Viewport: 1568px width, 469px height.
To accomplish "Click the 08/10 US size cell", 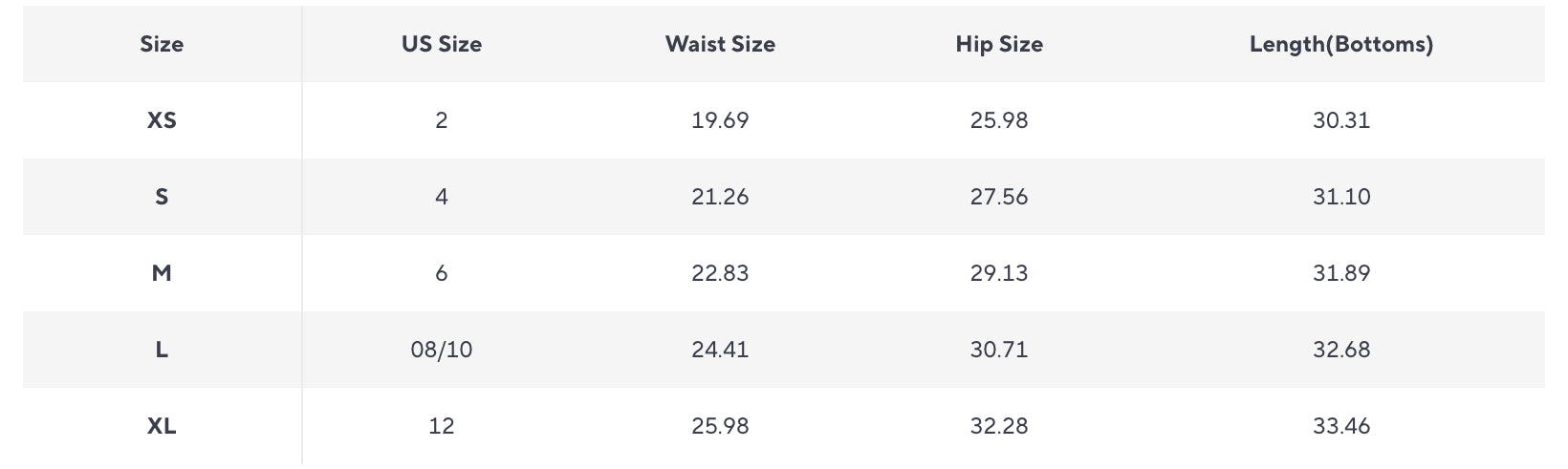I will pos(442,350).
